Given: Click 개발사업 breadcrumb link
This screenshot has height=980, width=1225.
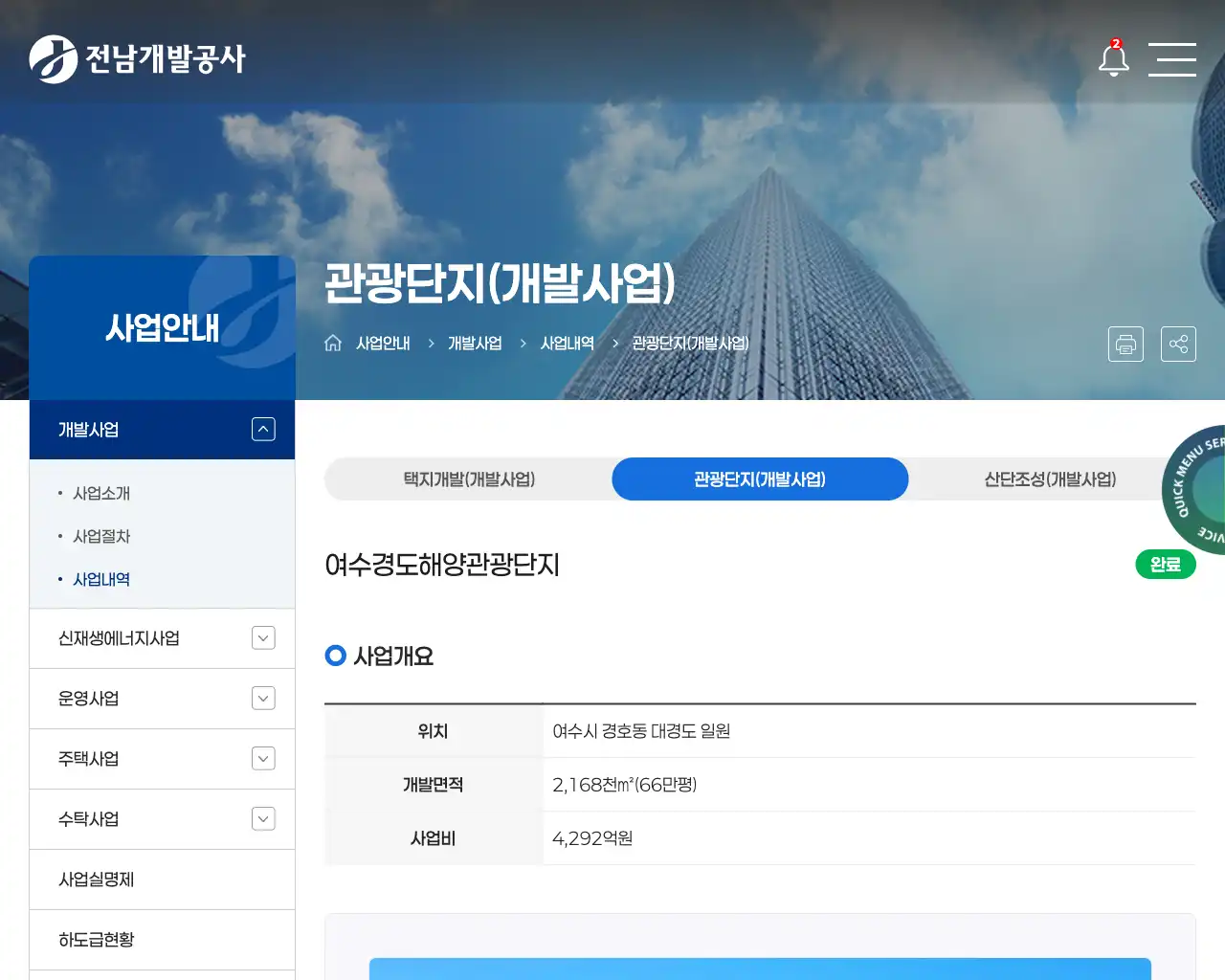Looking at the screenshot, I should coord(475,344).
